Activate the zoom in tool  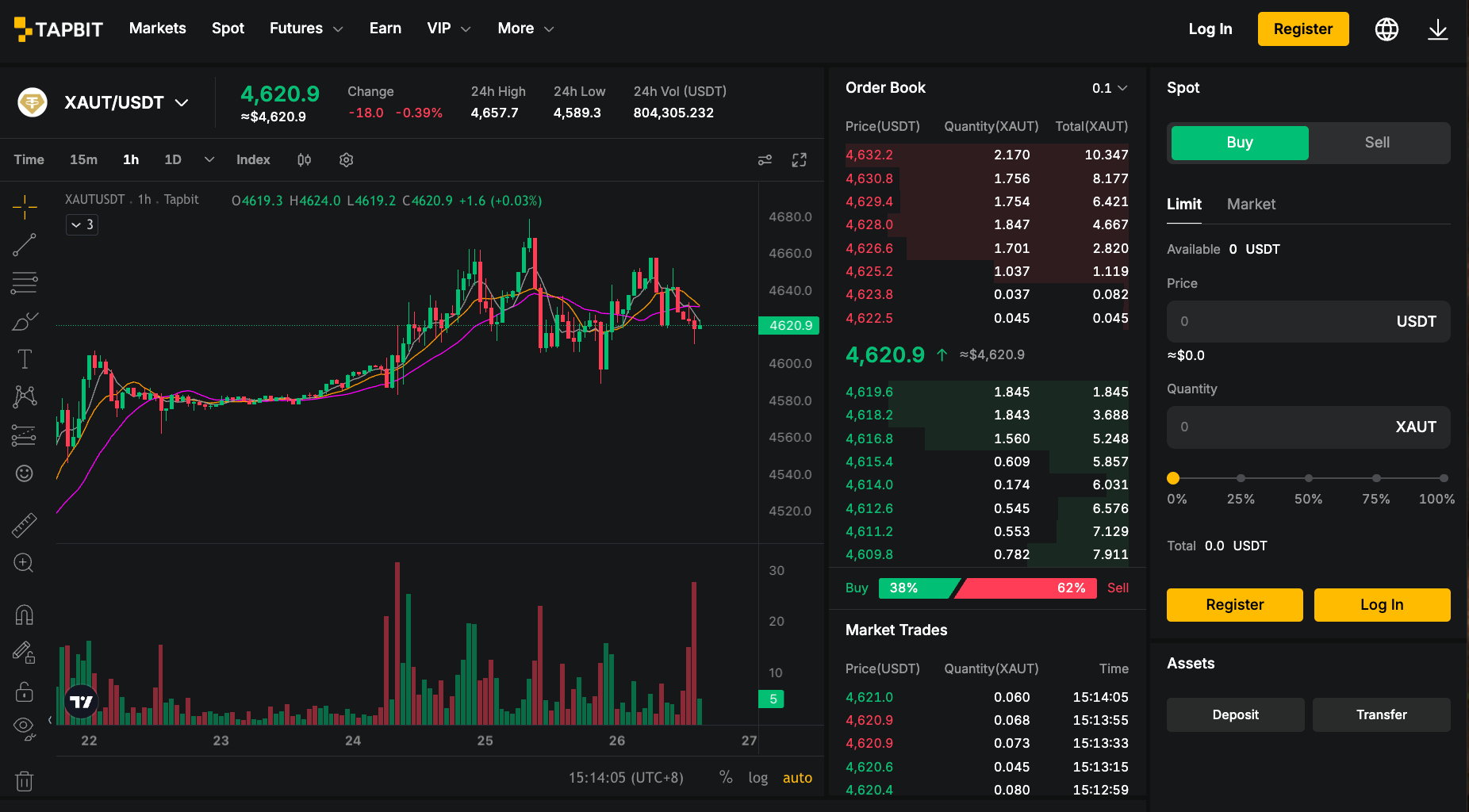[24, 563]
